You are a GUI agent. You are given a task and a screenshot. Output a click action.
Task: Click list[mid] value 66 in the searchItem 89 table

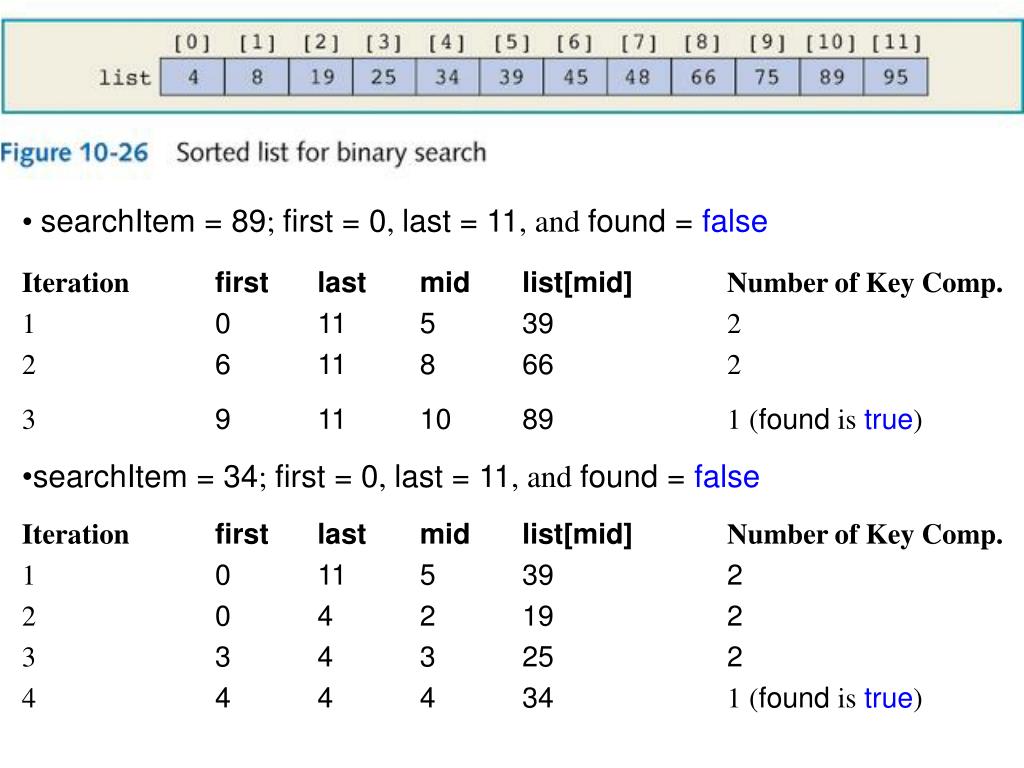tap(537, 364)
